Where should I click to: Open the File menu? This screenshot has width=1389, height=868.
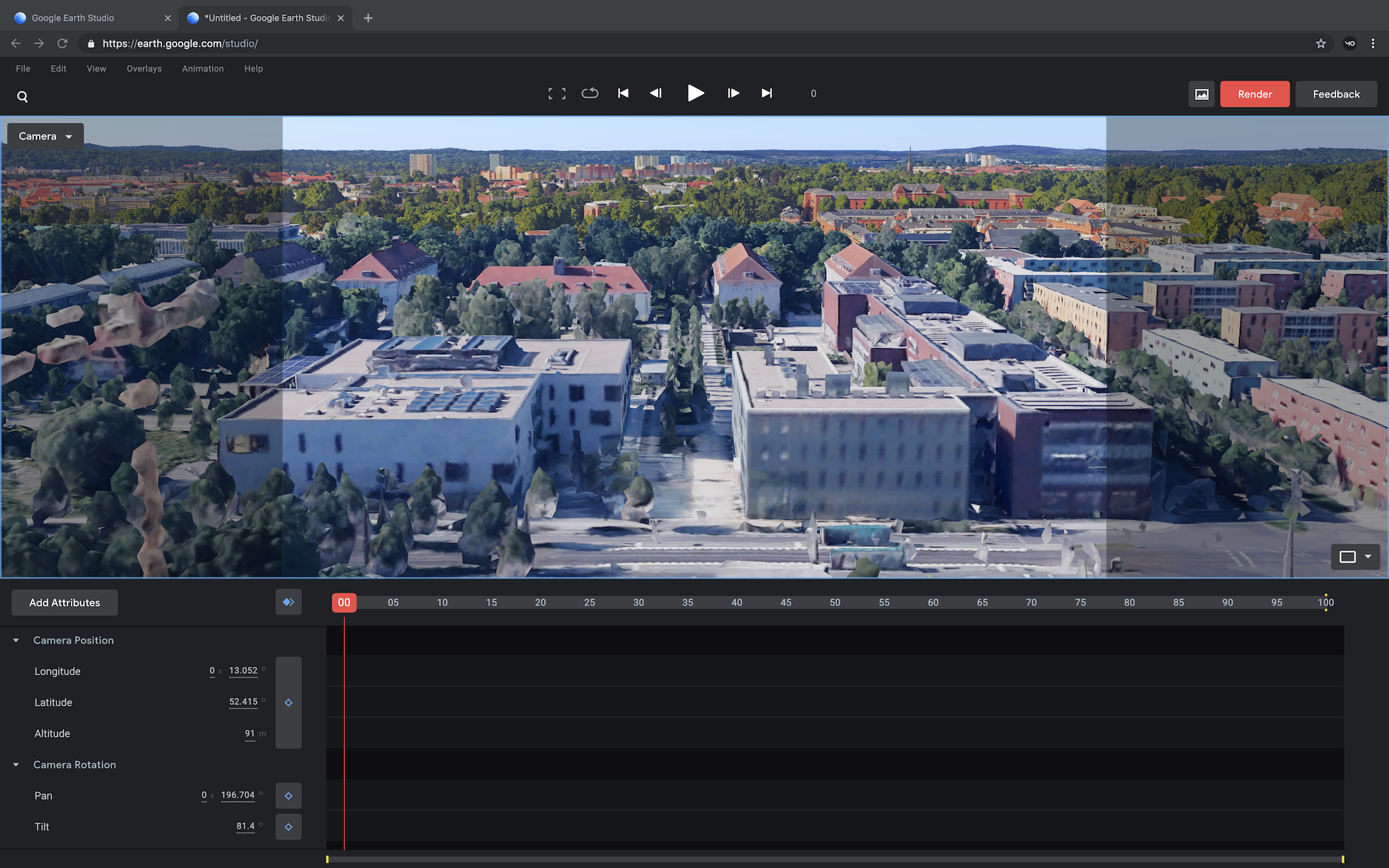pyautogui.click(x=23, y=69)
